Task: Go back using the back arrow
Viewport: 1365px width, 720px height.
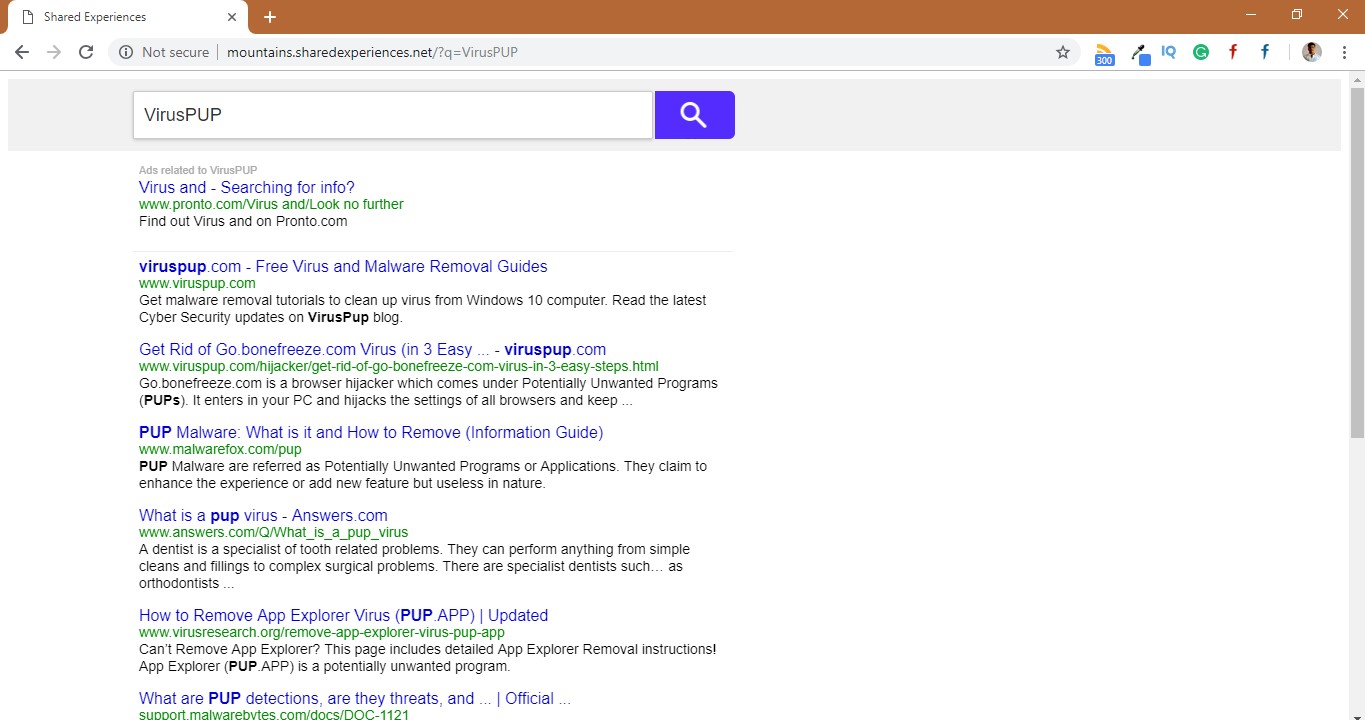Action: (21, 52)
